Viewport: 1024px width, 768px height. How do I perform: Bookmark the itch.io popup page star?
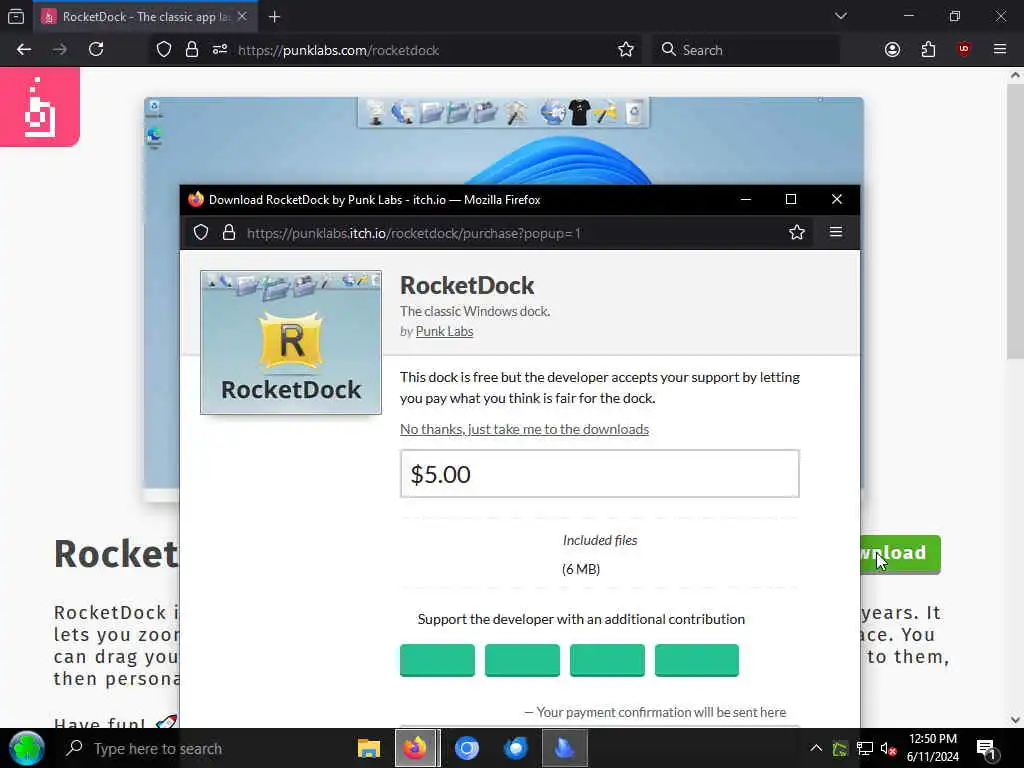[x=797, y=232]
